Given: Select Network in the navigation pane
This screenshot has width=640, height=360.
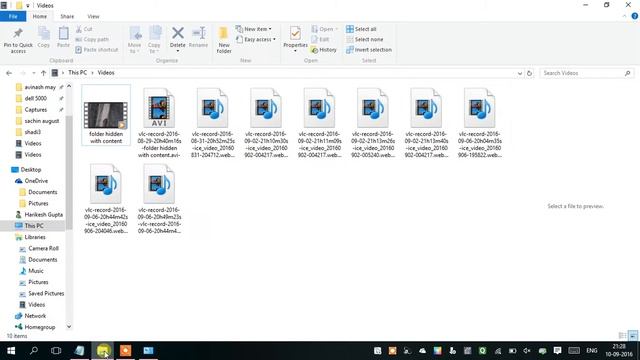Looking at the screenshot, I should click(x=35, y=316).
